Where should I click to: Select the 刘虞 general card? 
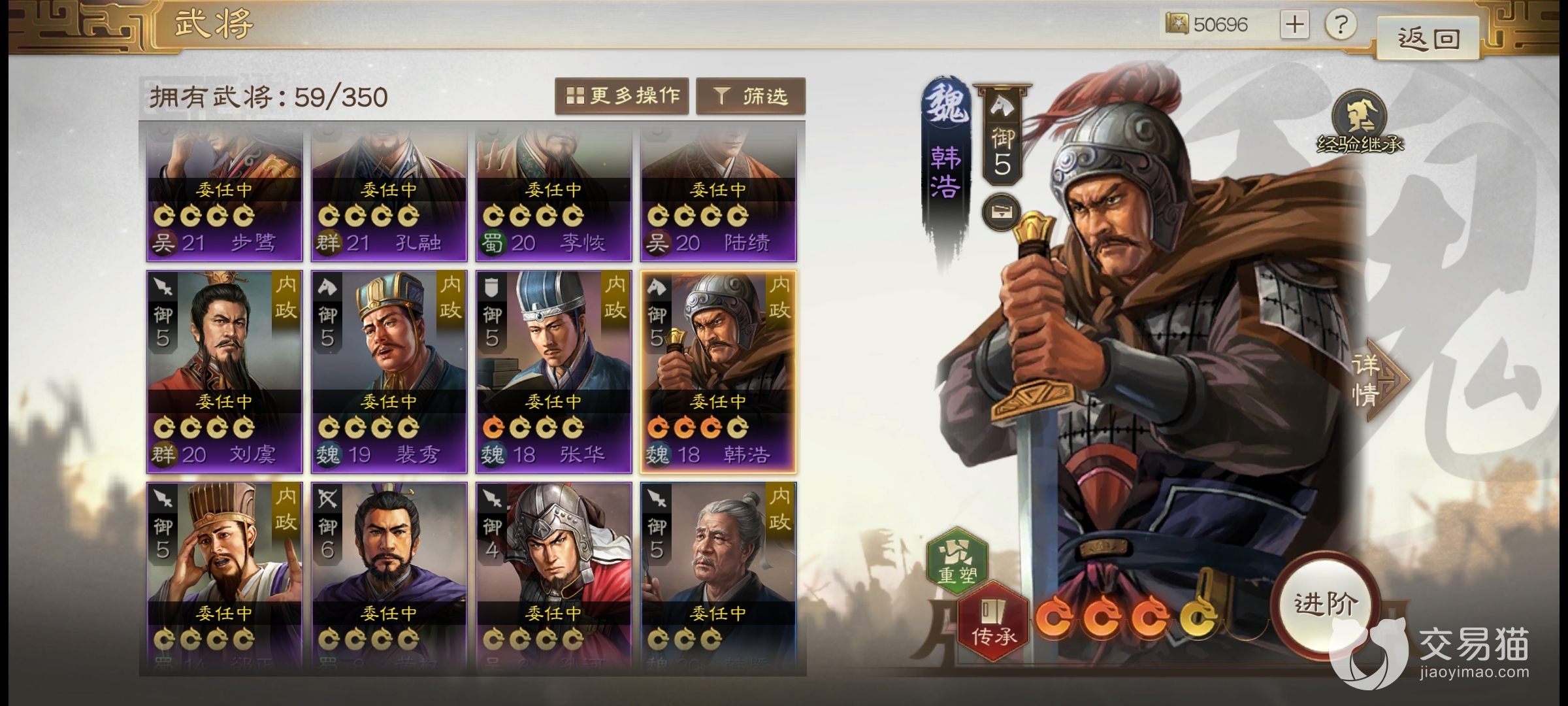tap(224, 371)
